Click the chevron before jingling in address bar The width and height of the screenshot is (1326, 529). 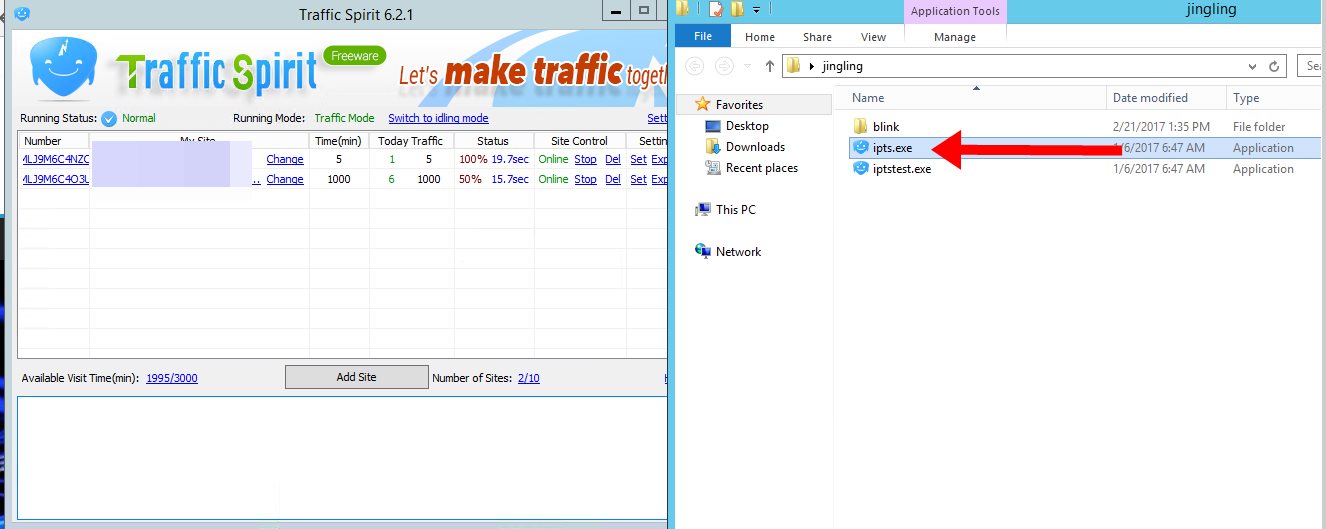[811, 67]
